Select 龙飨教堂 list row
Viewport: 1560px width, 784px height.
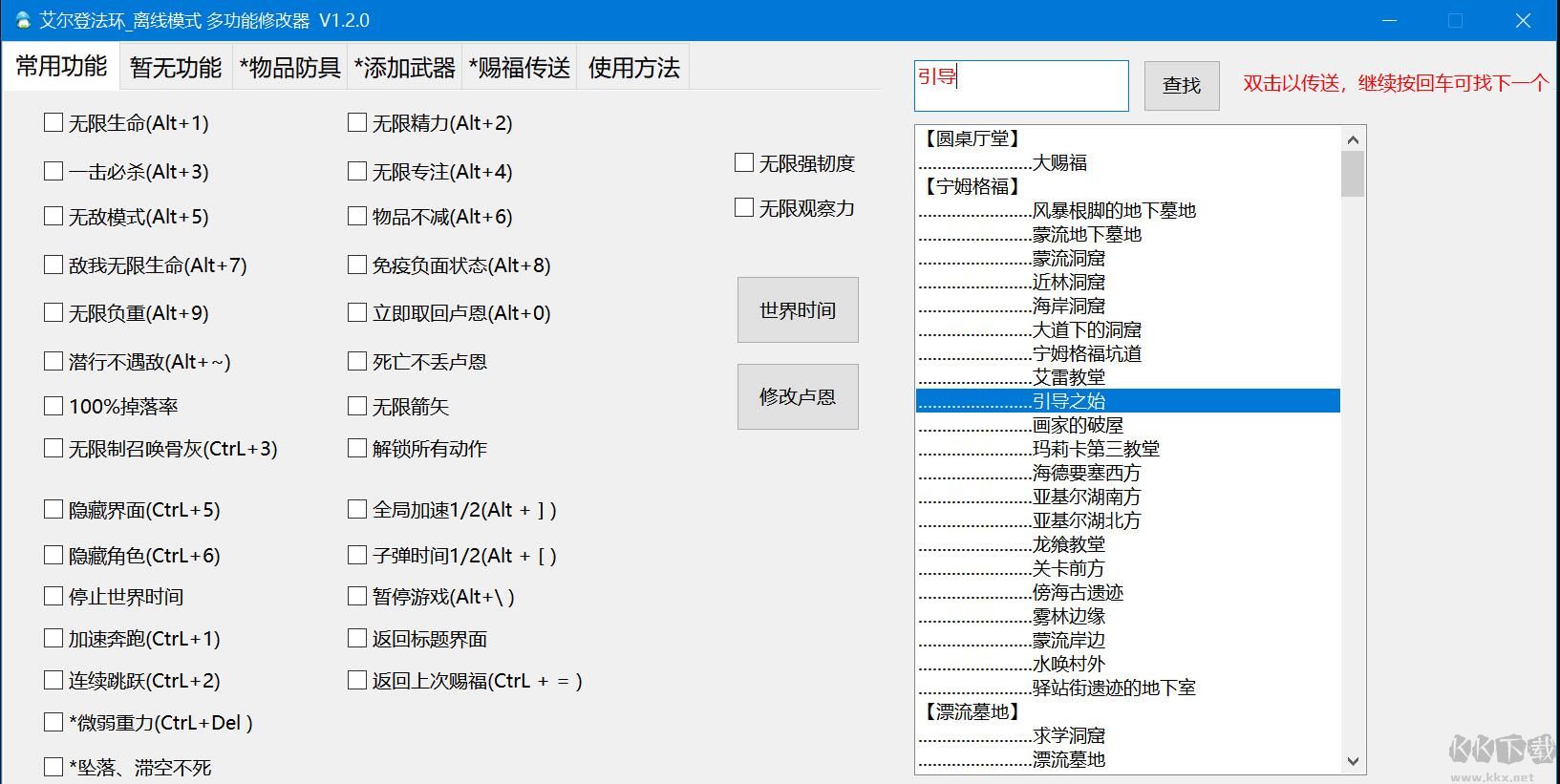tap(1128, 544)
